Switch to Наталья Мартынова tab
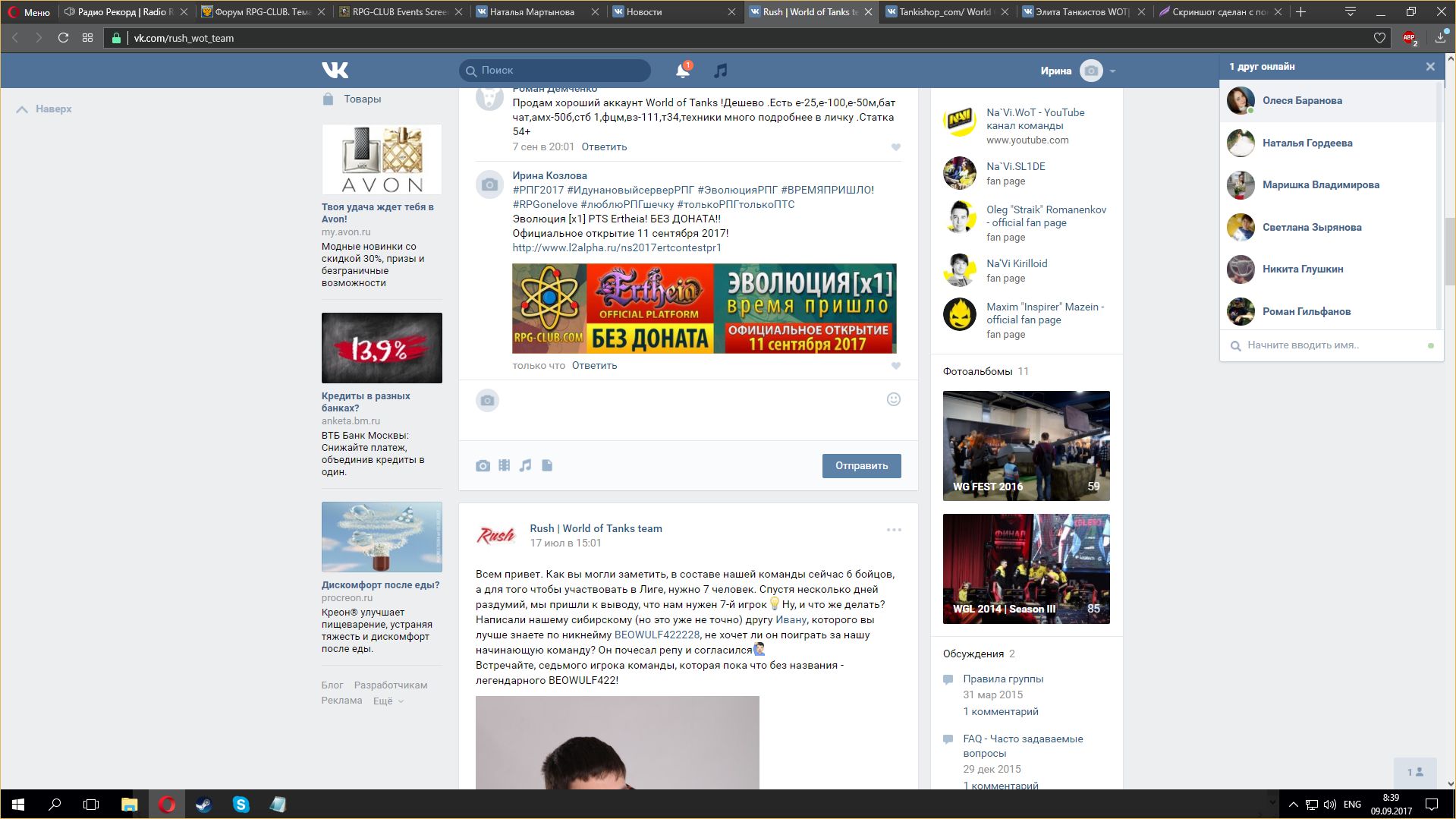This screenshot has height=819, width=1456. pyautogui.click(x=531, y=11)
